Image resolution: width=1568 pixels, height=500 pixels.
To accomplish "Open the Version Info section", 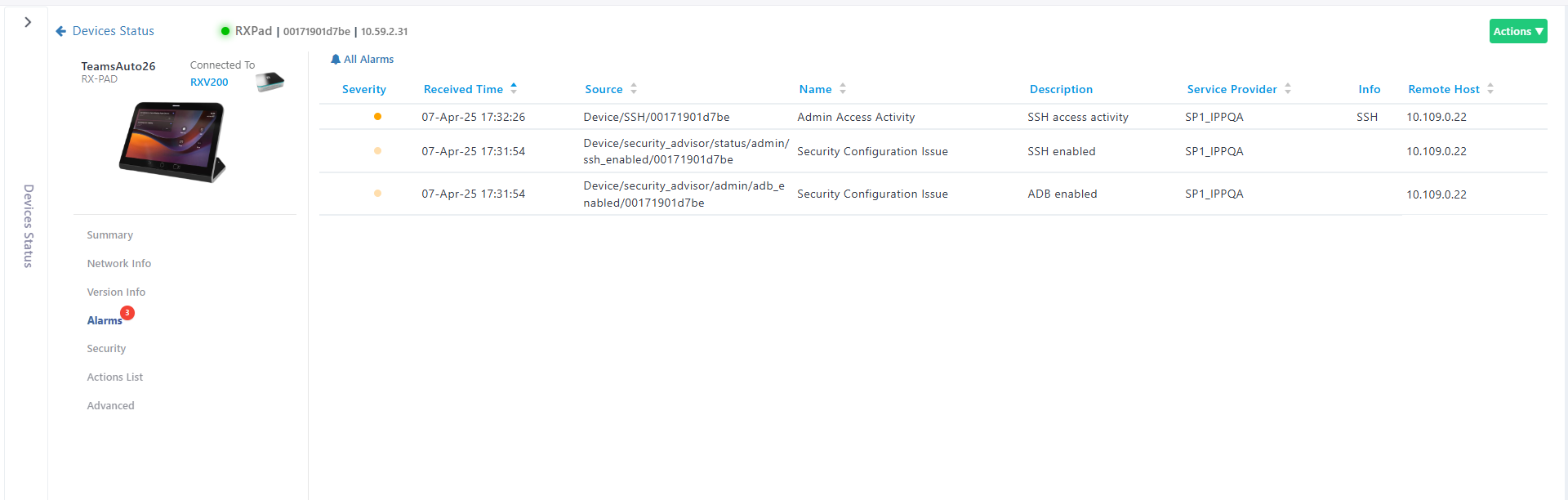I will [x=116, y=292].
